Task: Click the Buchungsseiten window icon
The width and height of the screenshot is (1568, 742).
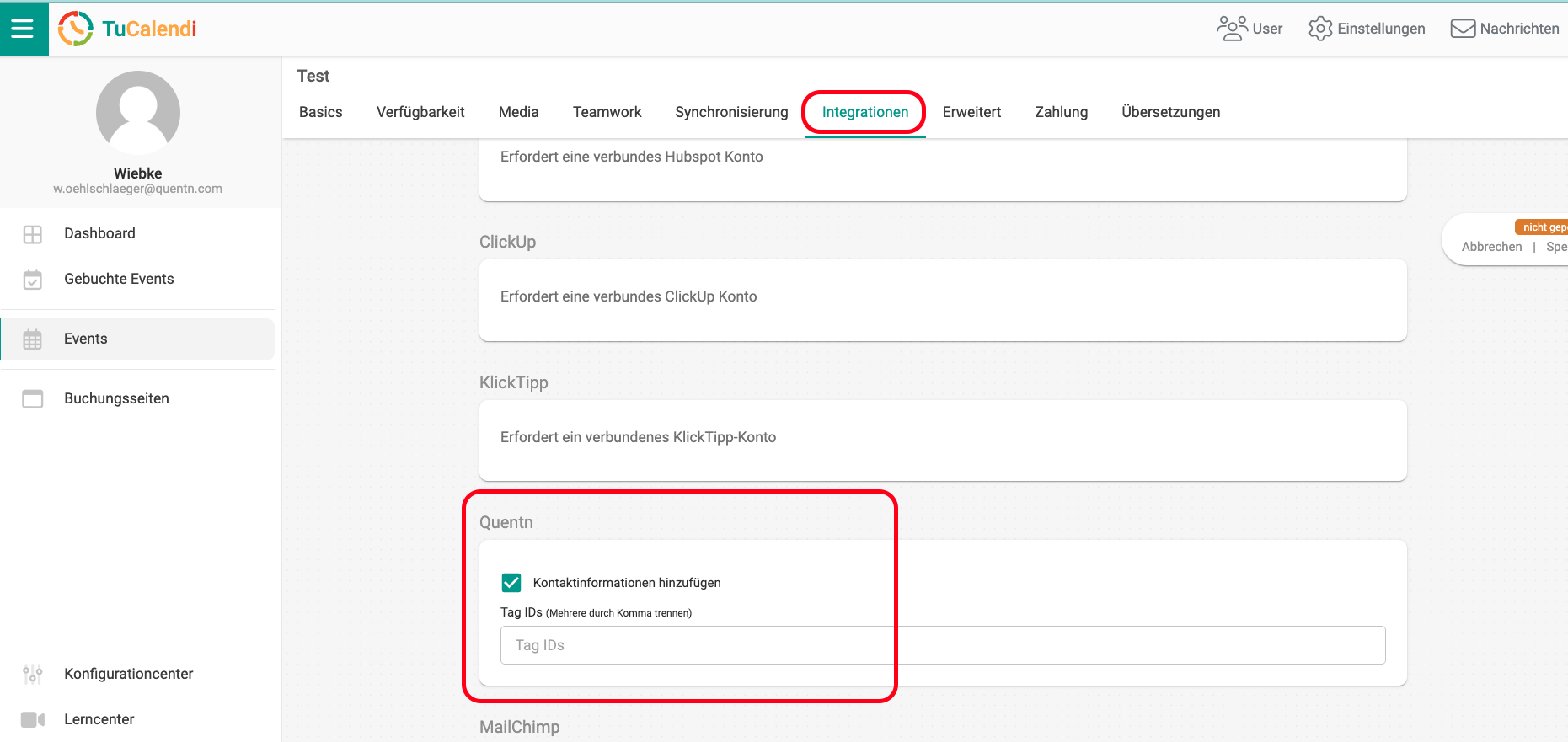Action: coord(33,399)
